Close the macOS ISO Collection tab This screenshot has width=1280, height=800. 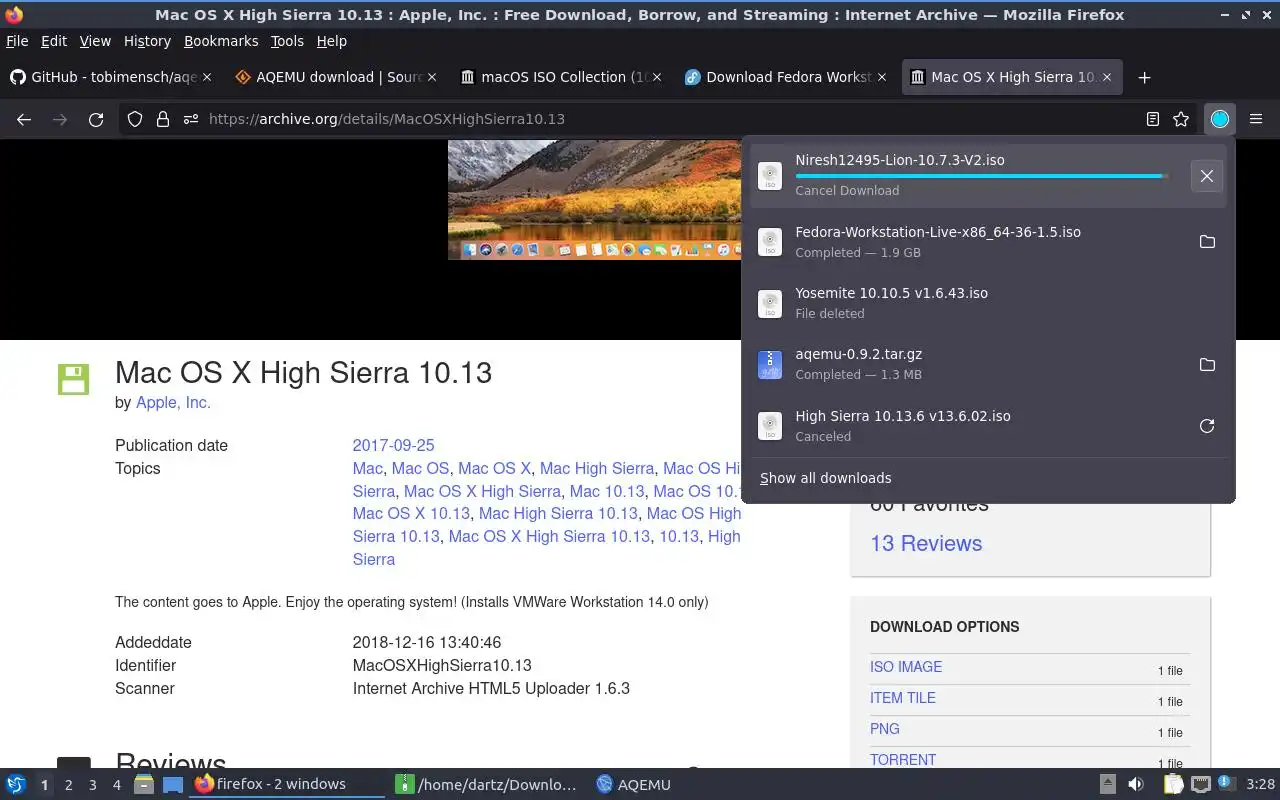click(x=657, y=77)
